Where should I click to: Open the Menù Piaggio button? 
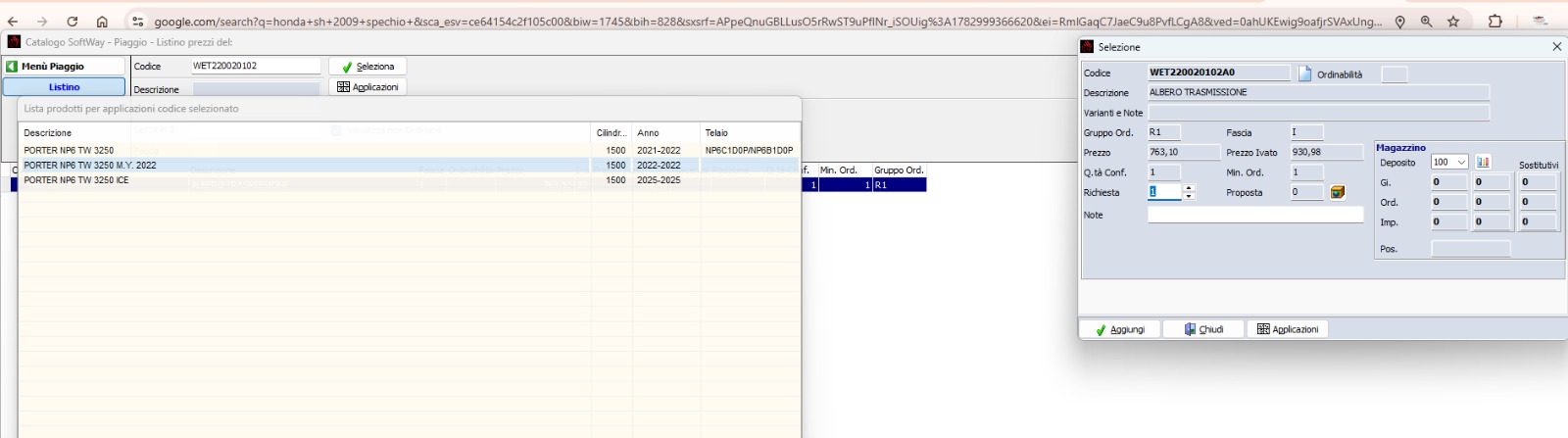point(65,66)
